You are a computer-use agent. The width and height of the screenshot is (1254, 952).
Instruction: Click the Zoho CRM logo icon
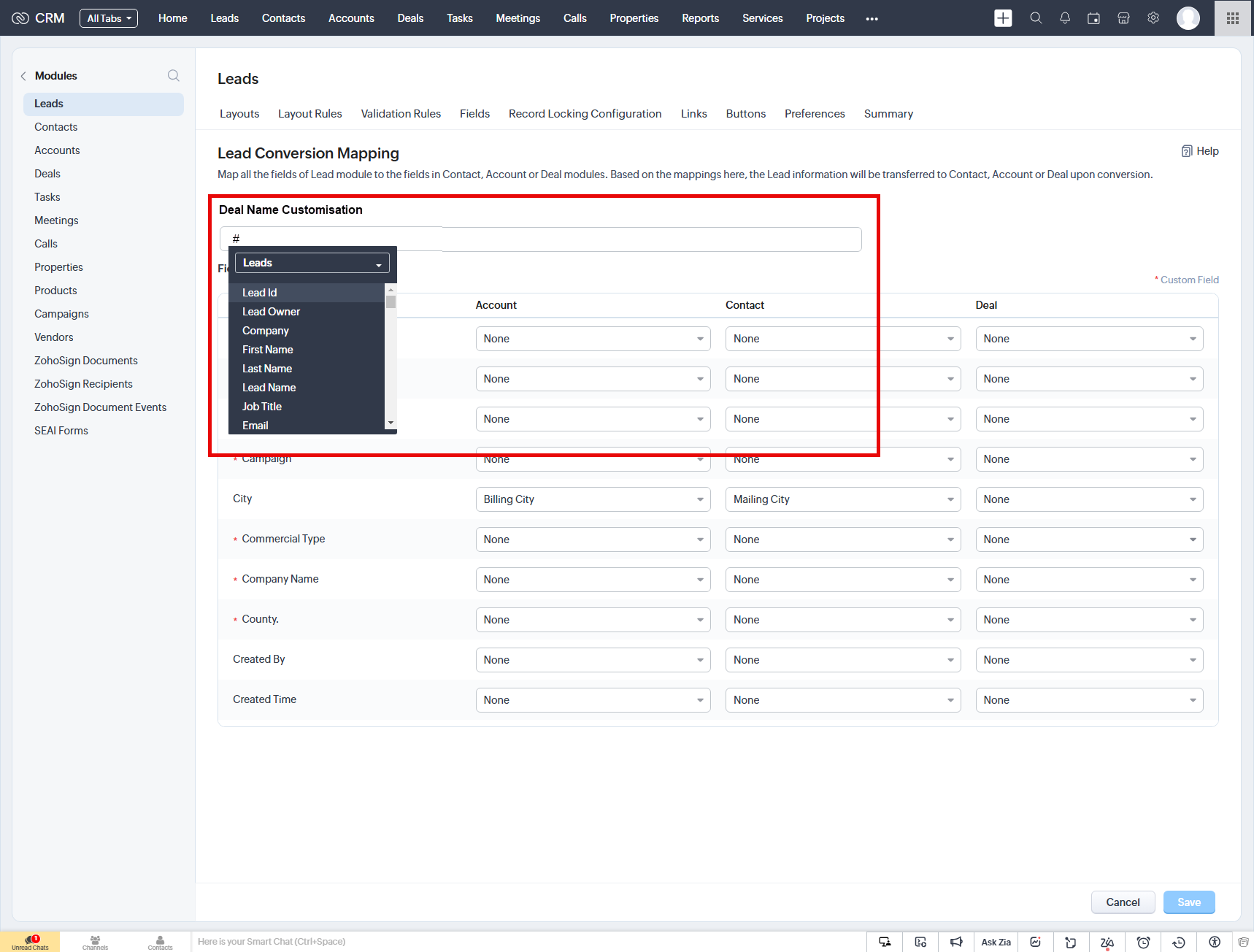click(x=20, y=18)
